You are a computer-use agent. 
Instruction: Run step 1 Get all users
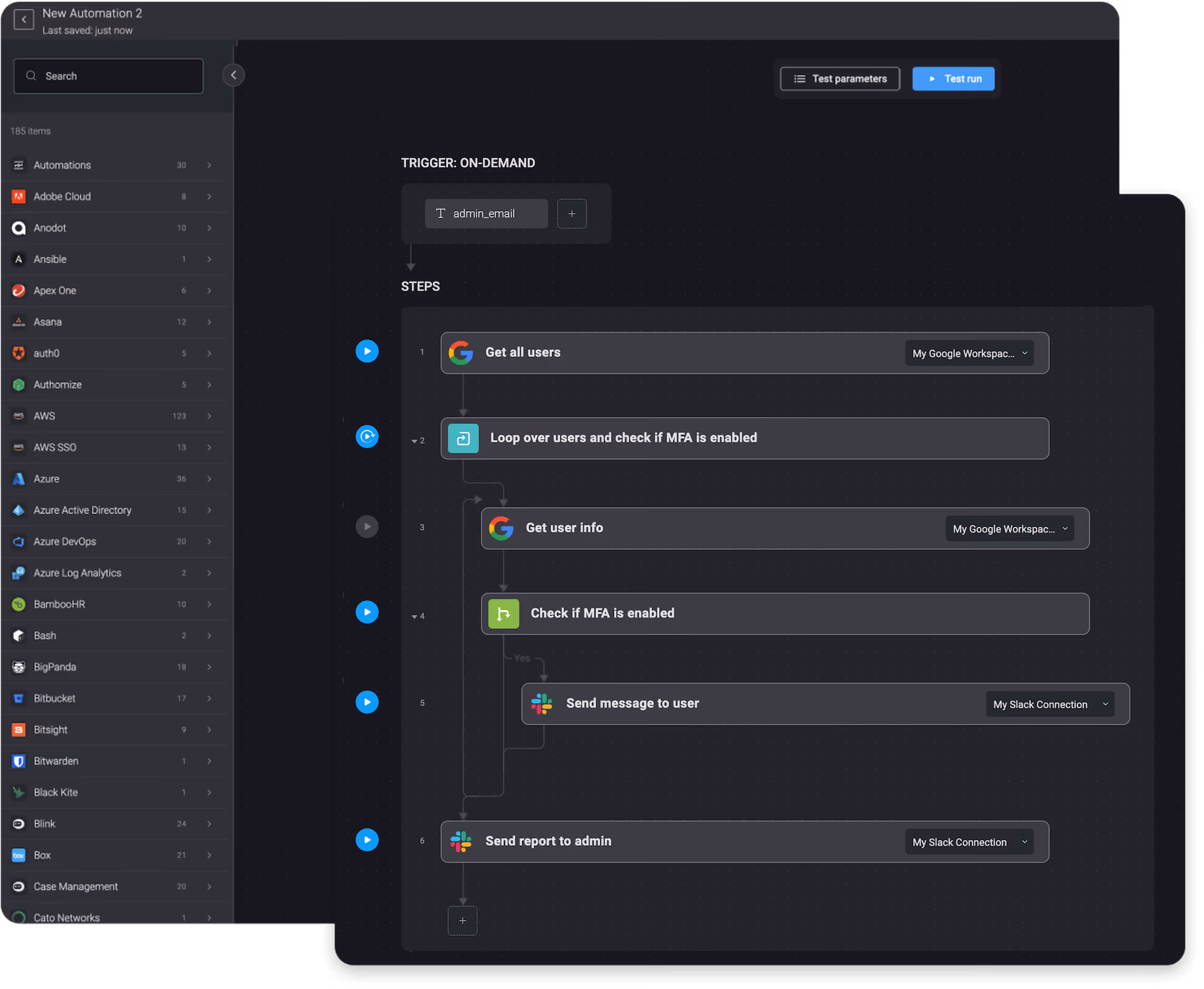coord(367,351)
